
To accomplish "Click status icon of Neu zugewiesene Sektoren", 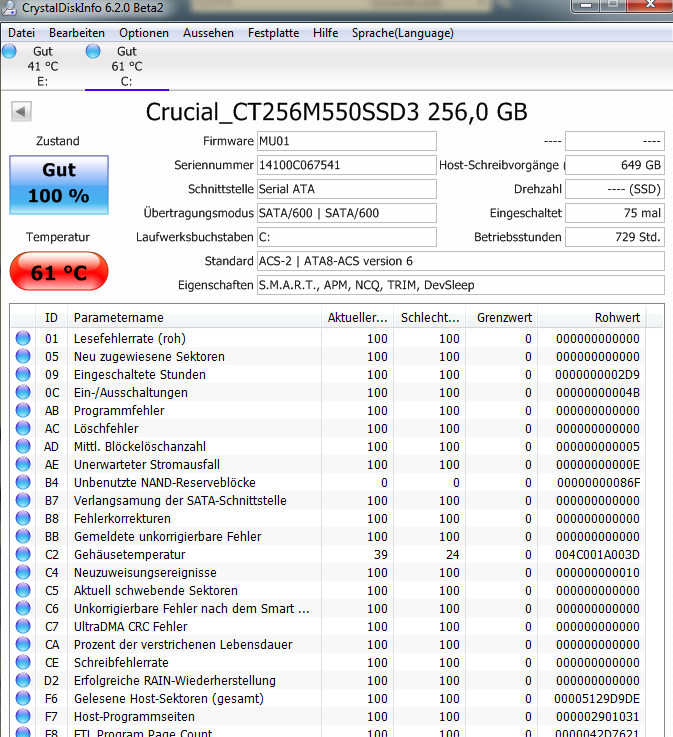I will coord(23,356).
